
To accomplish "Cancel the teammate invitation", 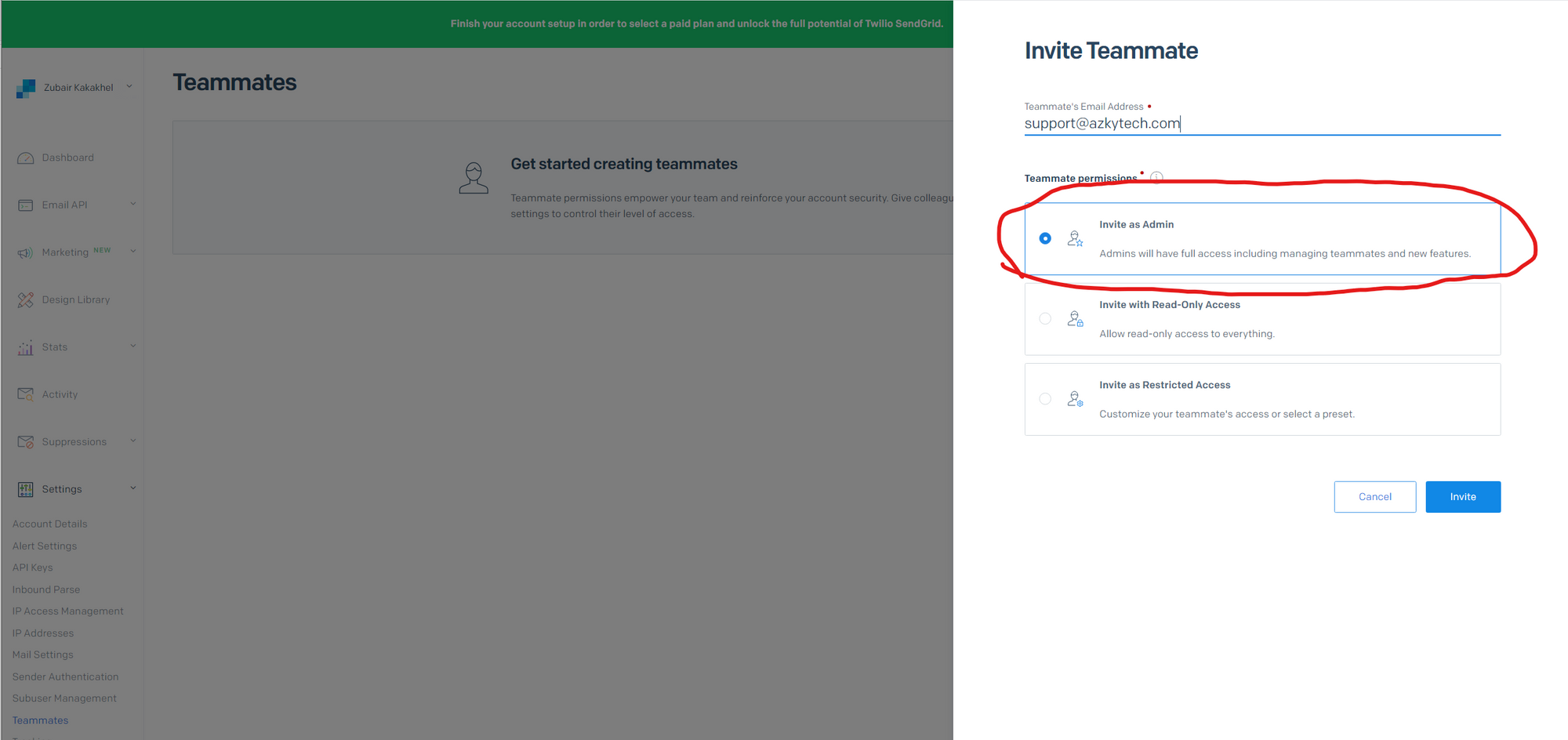I will point(1374,497).
